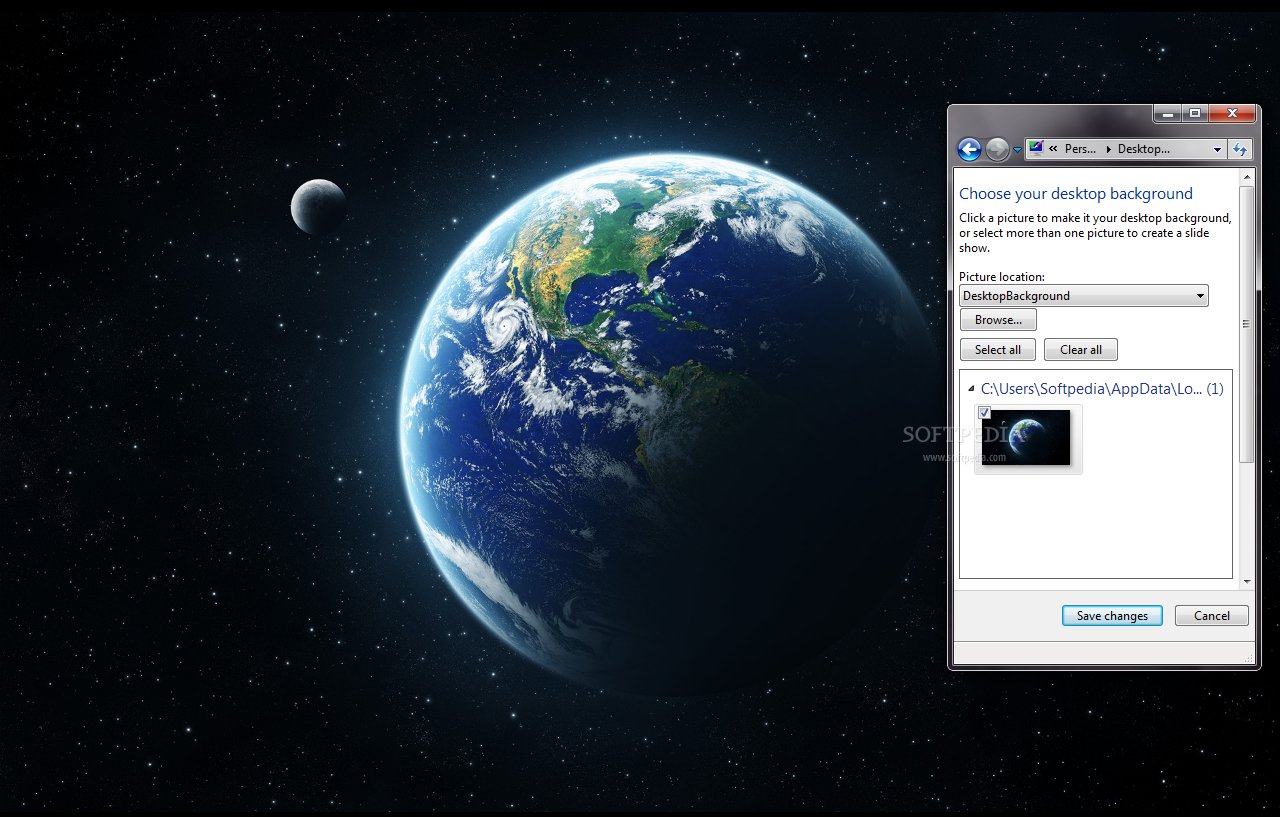Click Select all pictures button
This screenshot has width=1280, height=817.
pos(998,350)
